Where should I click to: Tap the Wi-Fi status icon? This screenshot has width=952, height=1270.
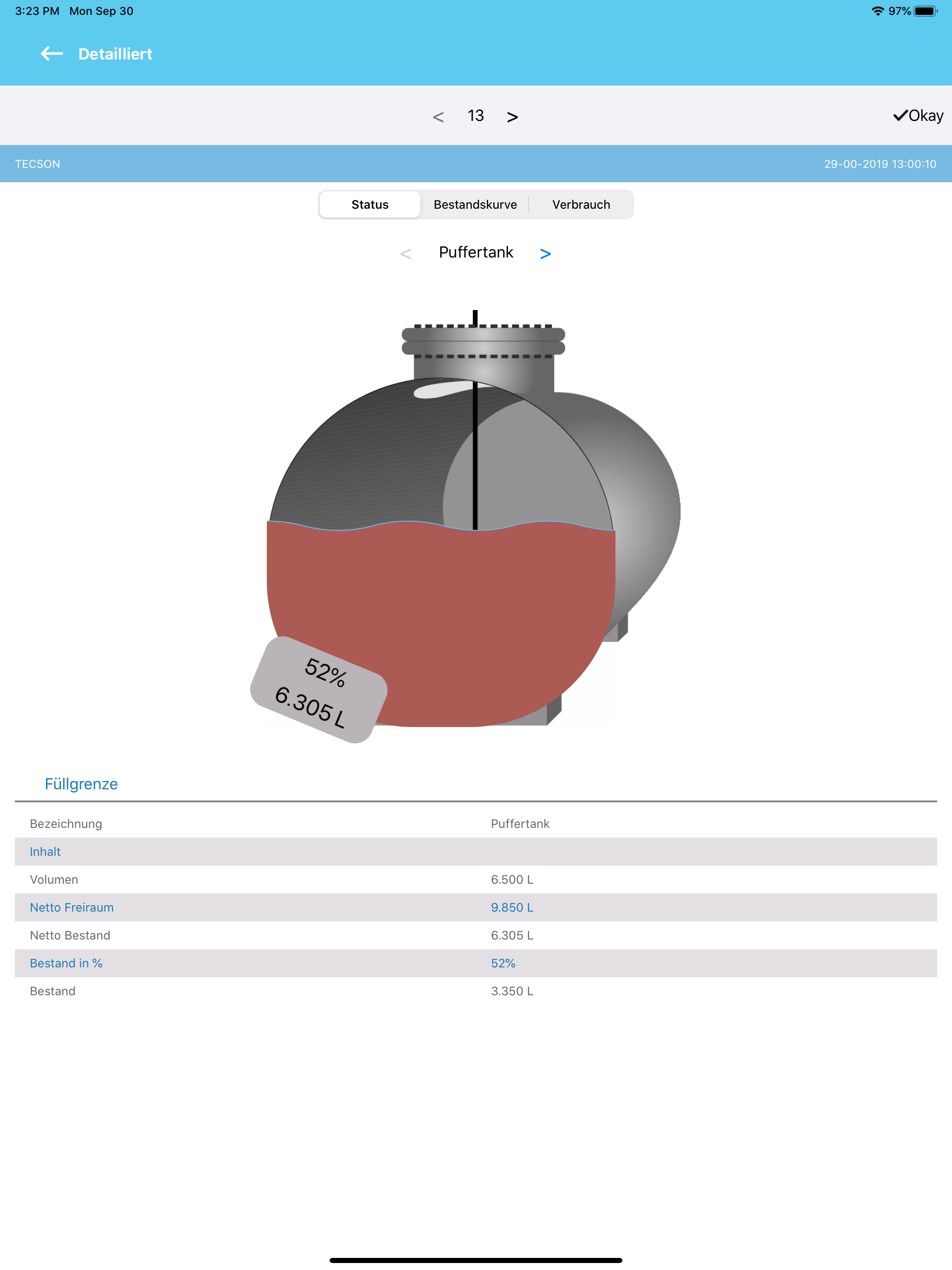(x=877, y=11)
